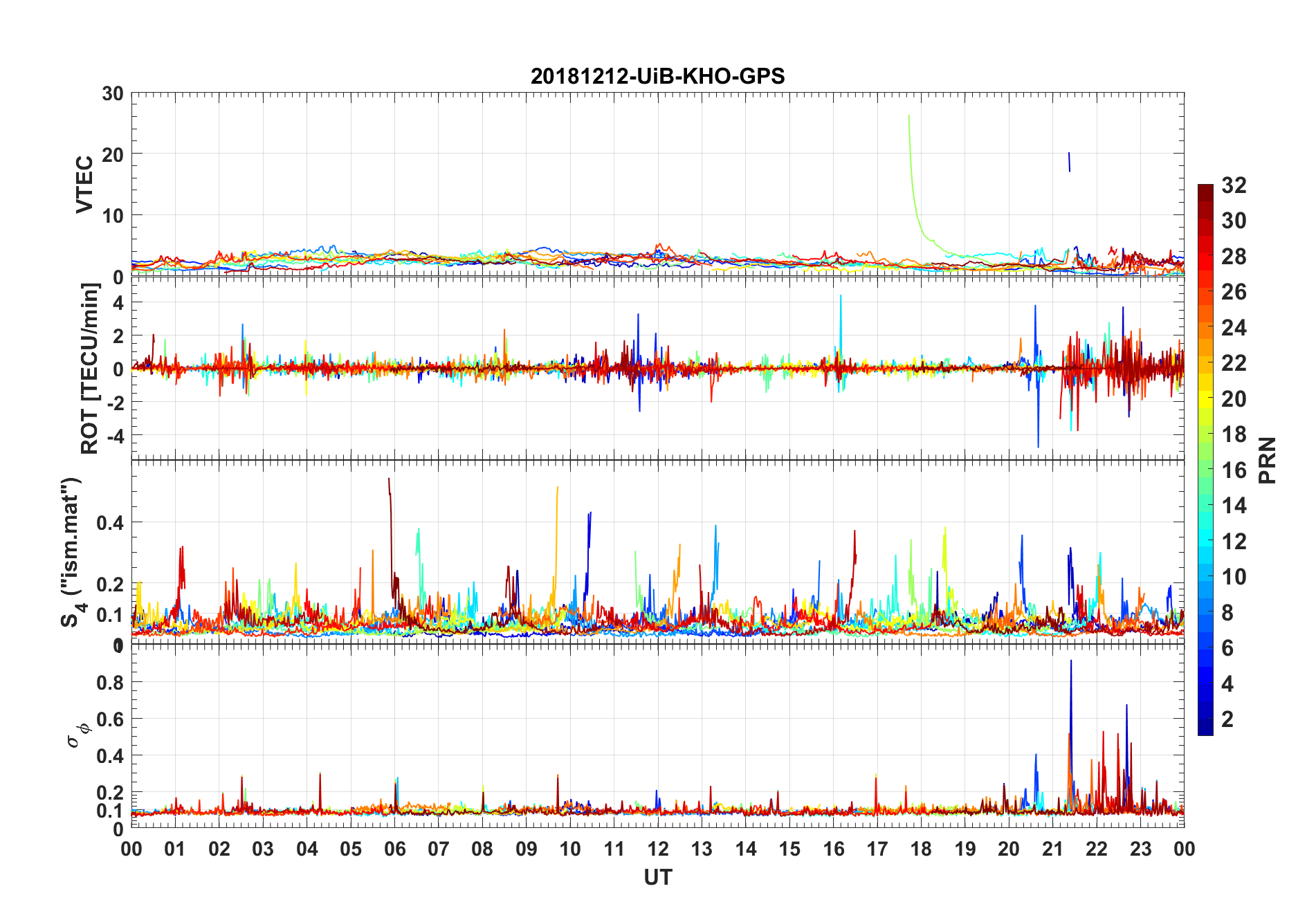This screenshot has width=1316, height=920.
Task: Click VTEC y-axis tick 30
Action: [x=113, y=94]
